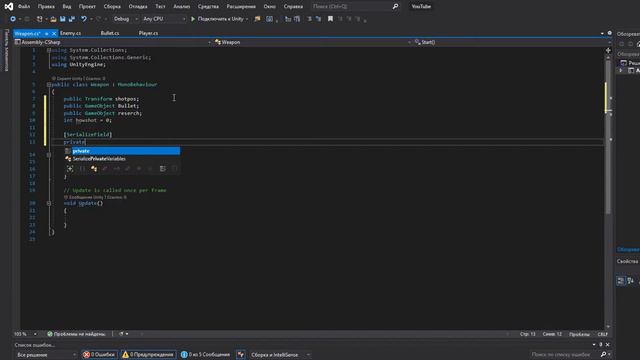
Task: Open the Вид menu
Action: coord(67,7)
